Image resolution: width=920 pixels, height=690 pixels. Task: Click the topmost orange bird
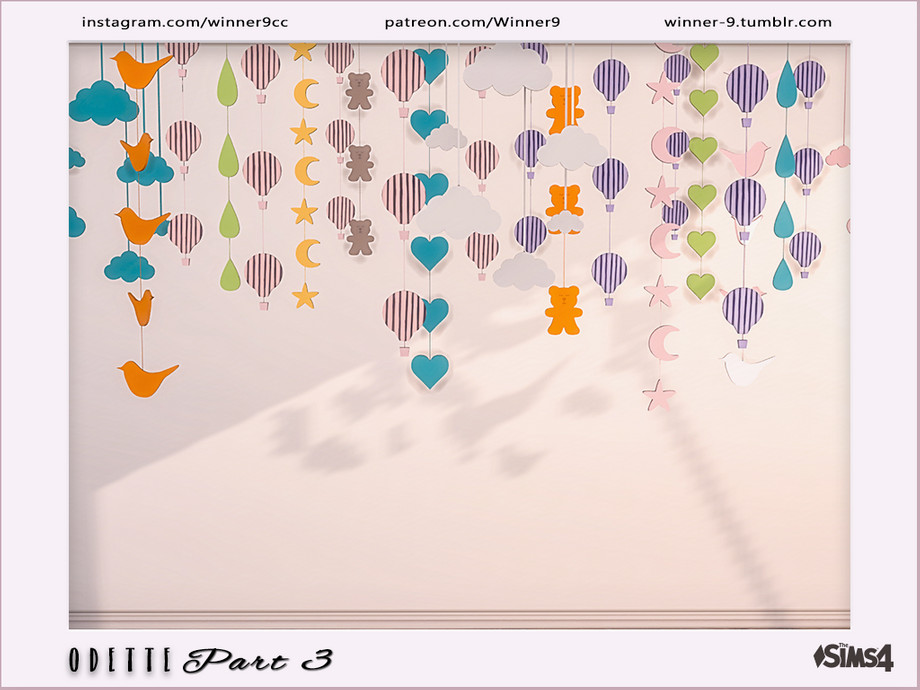[140, 69]
